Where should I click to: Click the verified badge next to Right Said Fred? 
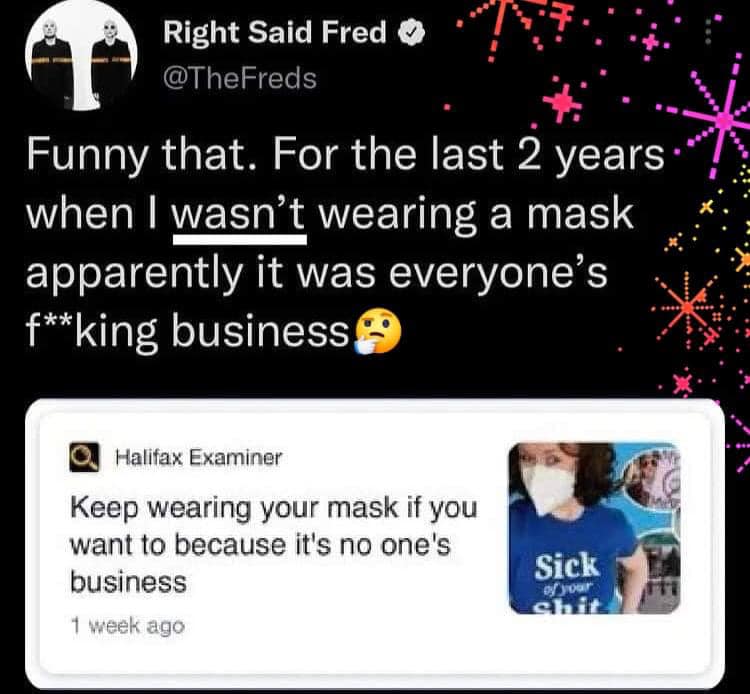pos(411,33)
